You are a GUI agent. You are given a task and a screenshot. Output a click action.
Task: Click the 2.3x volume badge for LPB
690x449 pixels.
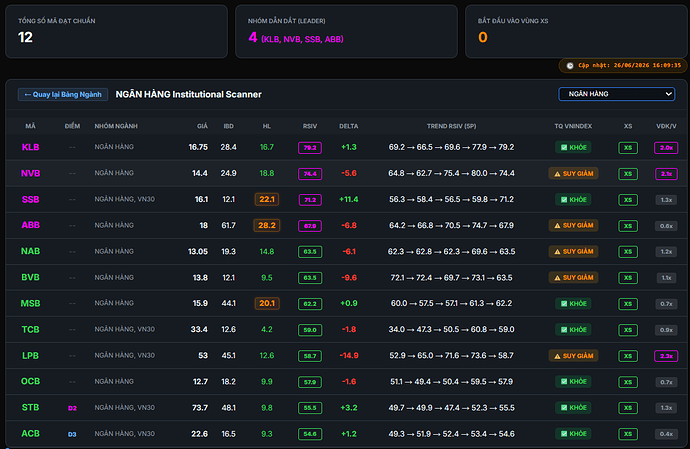point(666,356)
